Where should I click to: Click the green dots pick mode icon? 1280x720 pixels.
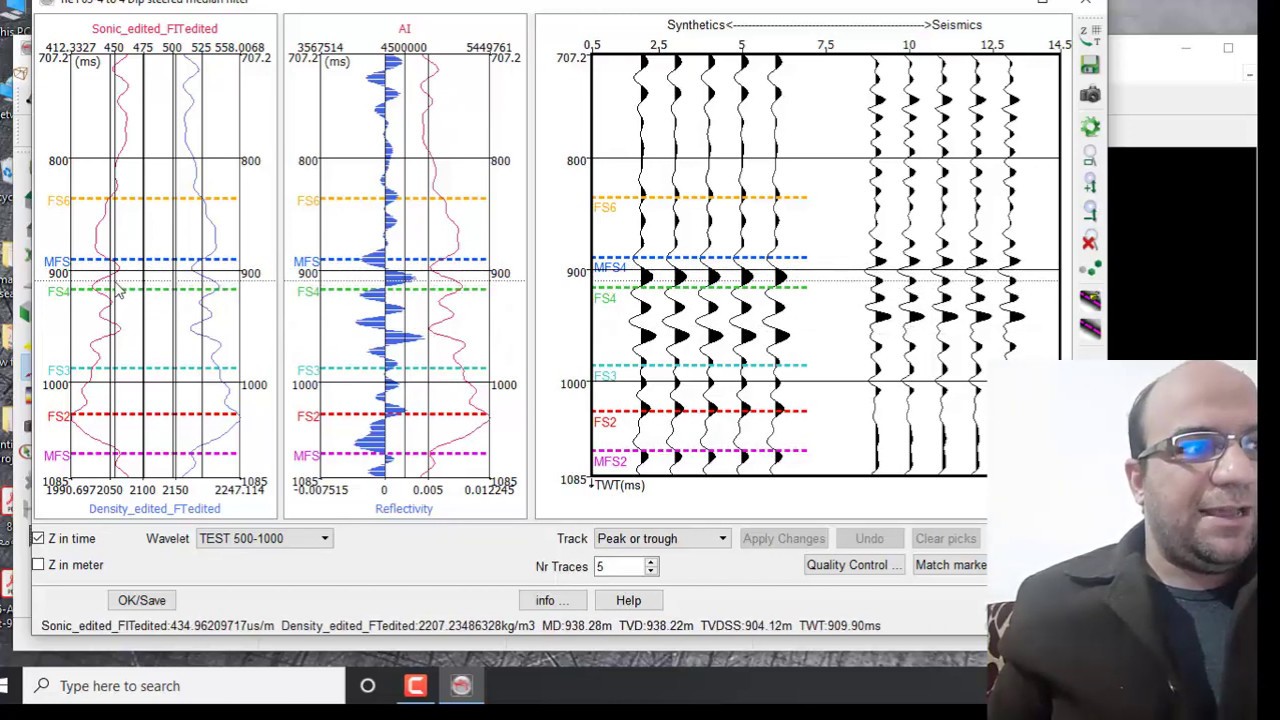tap(1090, 270)
